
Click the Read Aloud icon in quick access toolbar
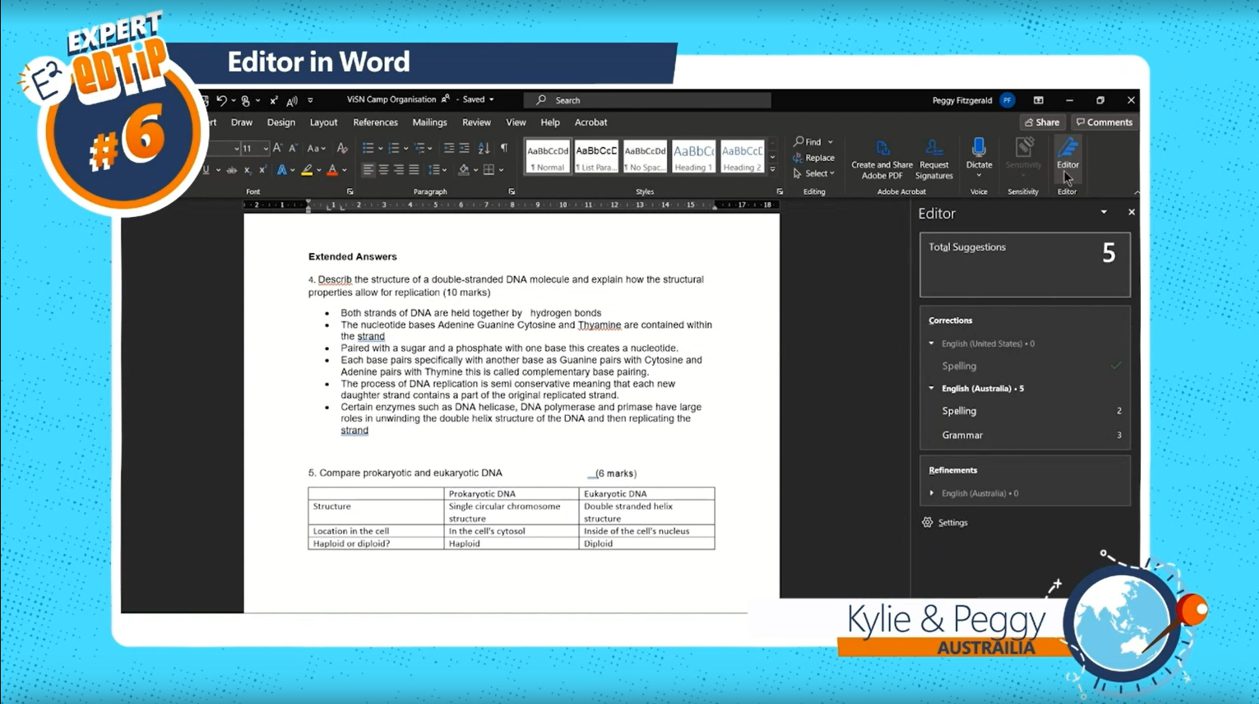click(x=292, y=100)
